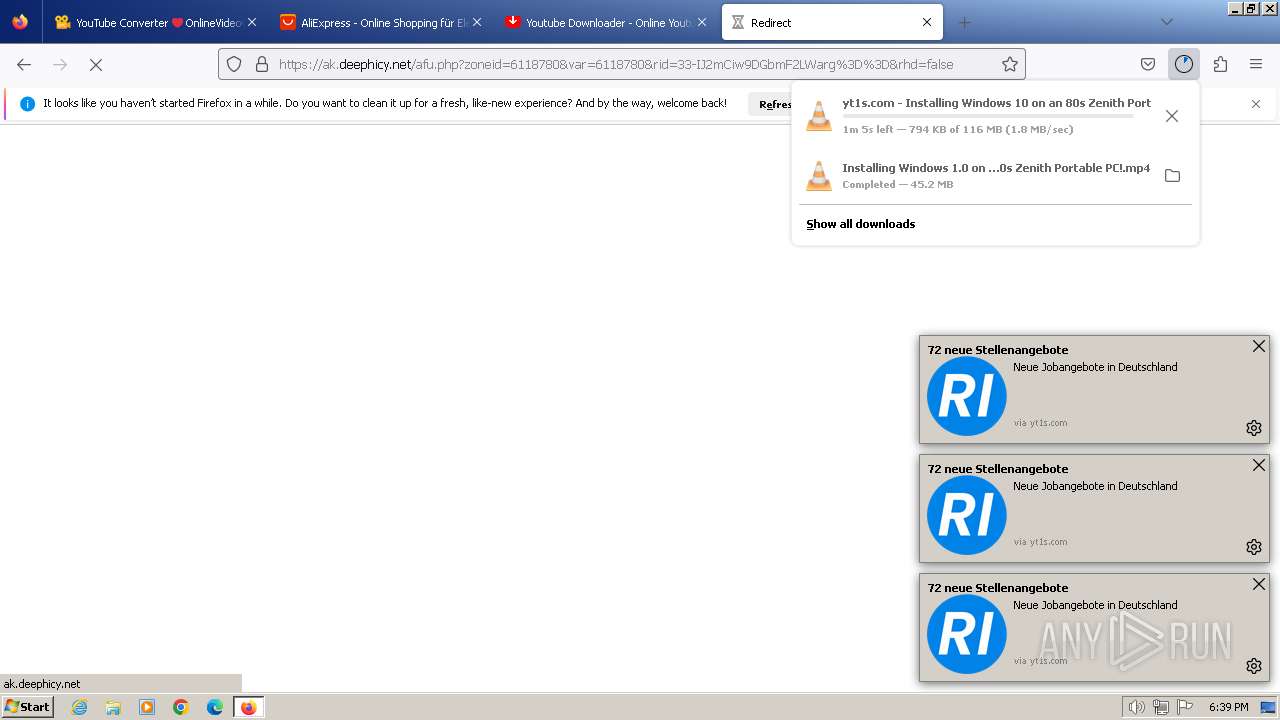This screenshot has width=1280, height=720.
Task: Close the middle Stellenangebote notification
Action: tap(1259, 465)
